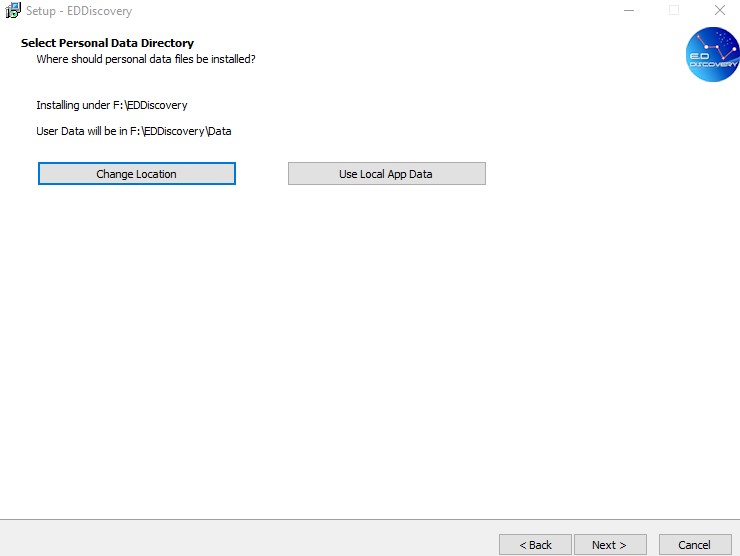Click the 'Select Personal Data Directory' heading

tap(107, 43)
